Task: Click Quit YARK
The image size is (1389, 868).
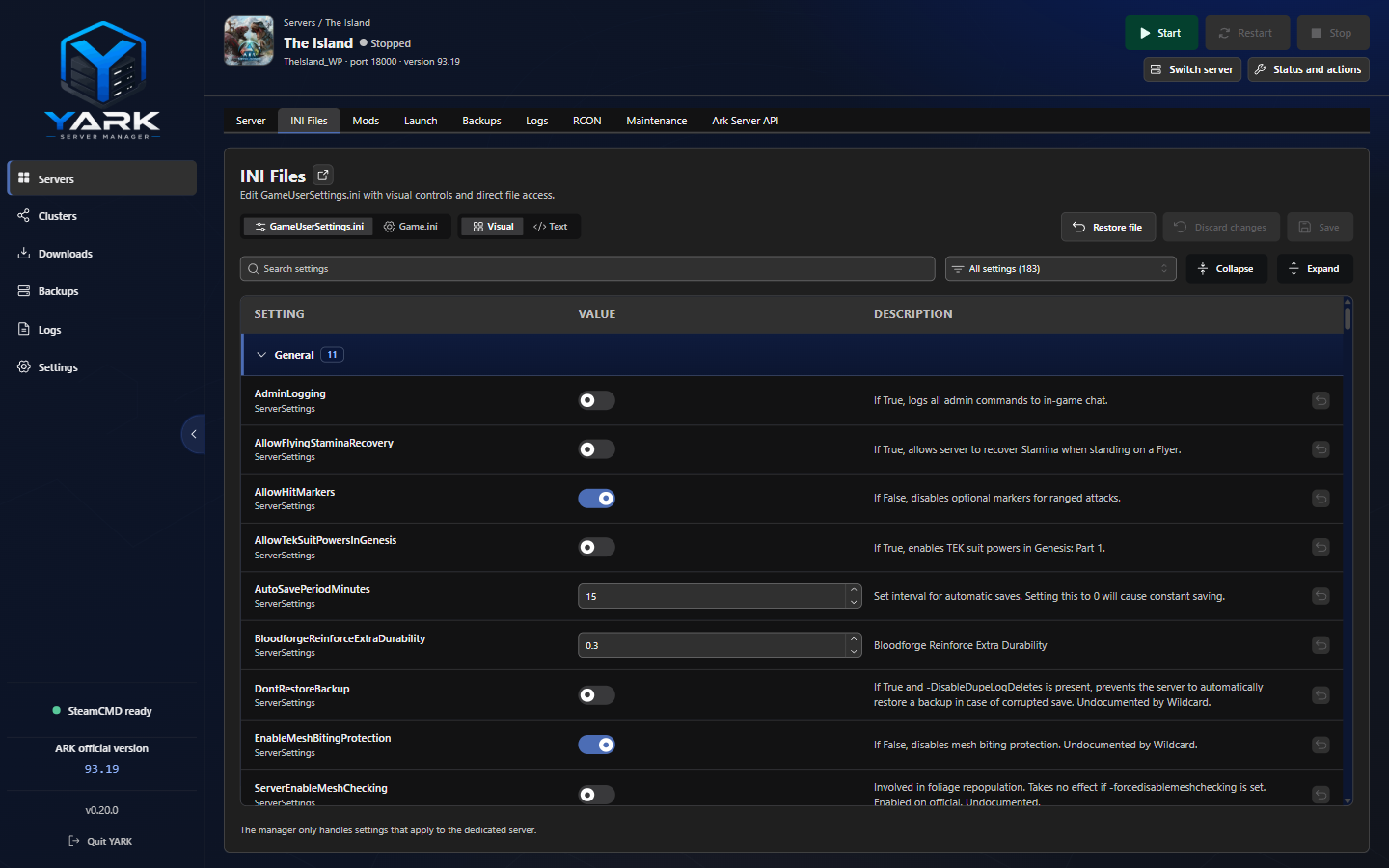Action: click(101, 841)
